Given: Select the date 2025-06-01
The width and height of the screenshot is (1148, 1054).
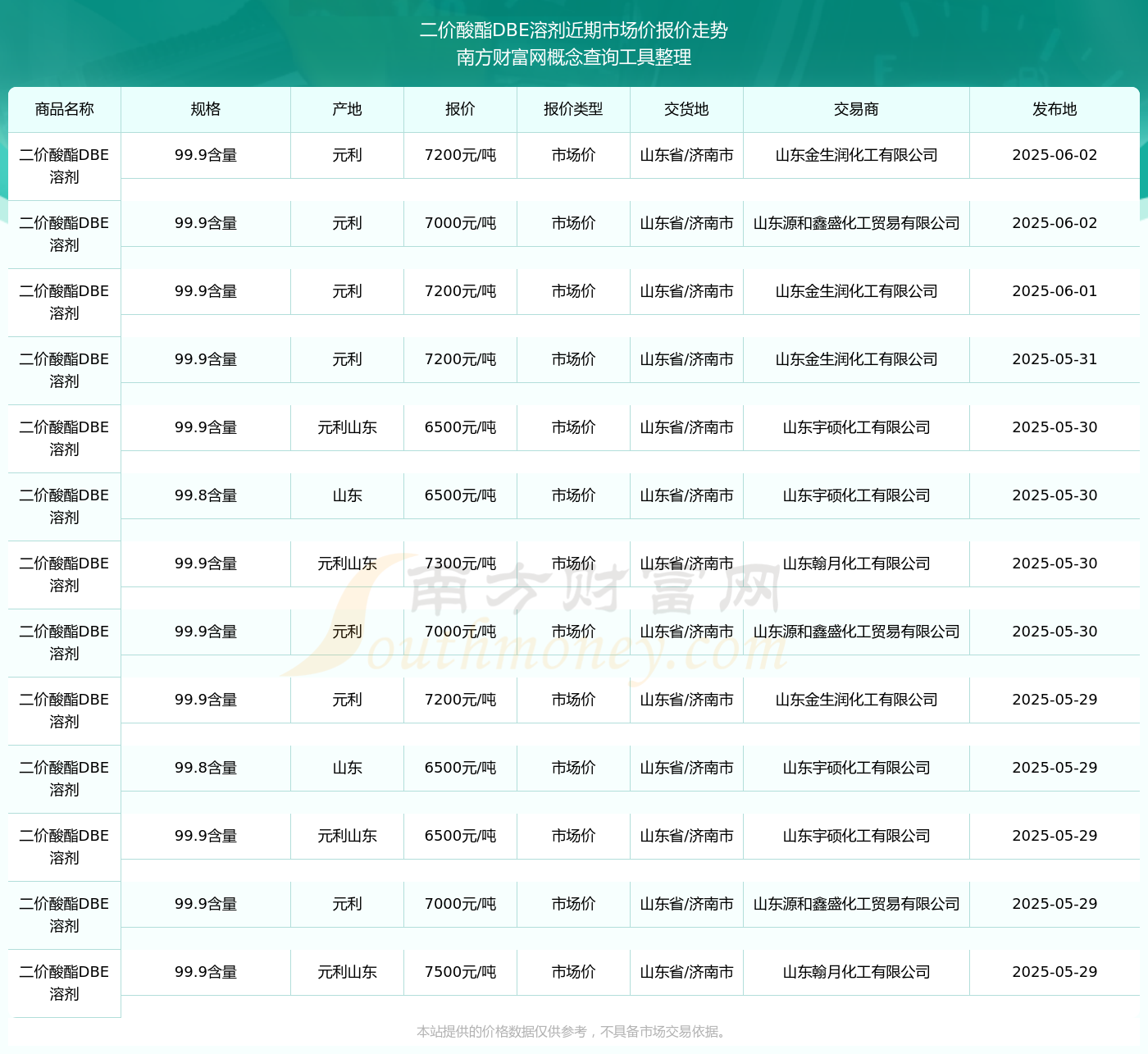Looking at the screenshot, I should tap(1055, 291).
